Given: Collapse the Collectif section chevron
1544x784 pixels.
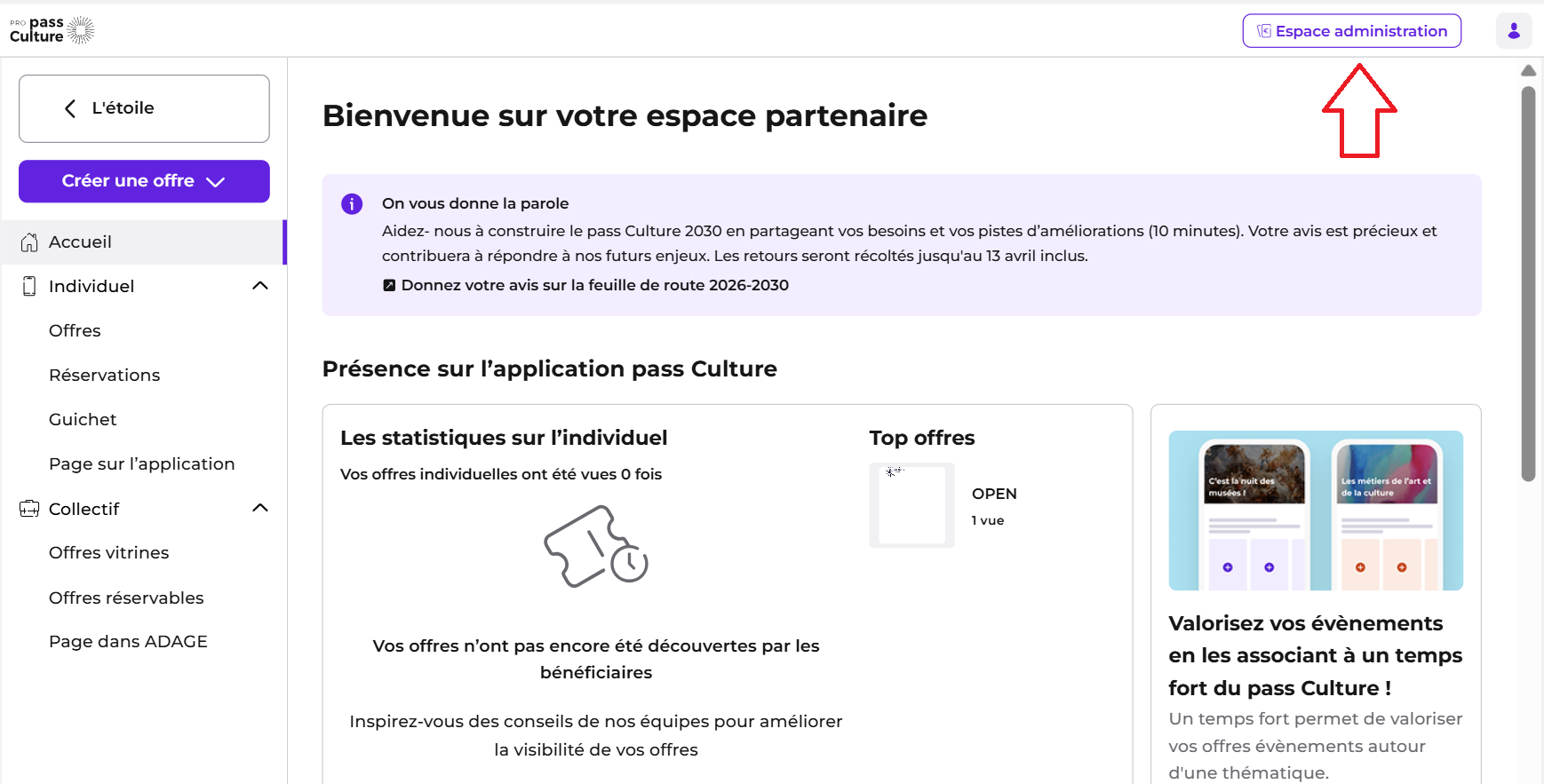Looking at the screenshot, I should [260, 508].
